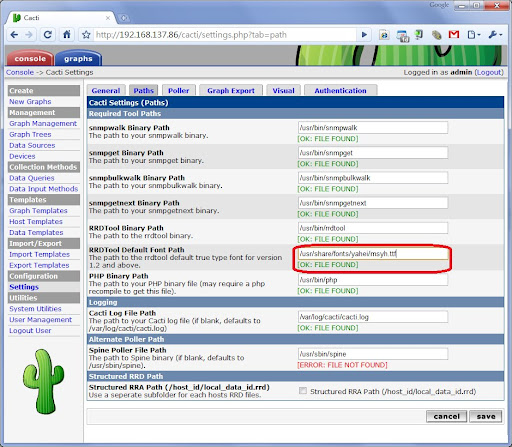Enable the Structured RRA Path checkbox
512x447 pixels.
point(303,391)
